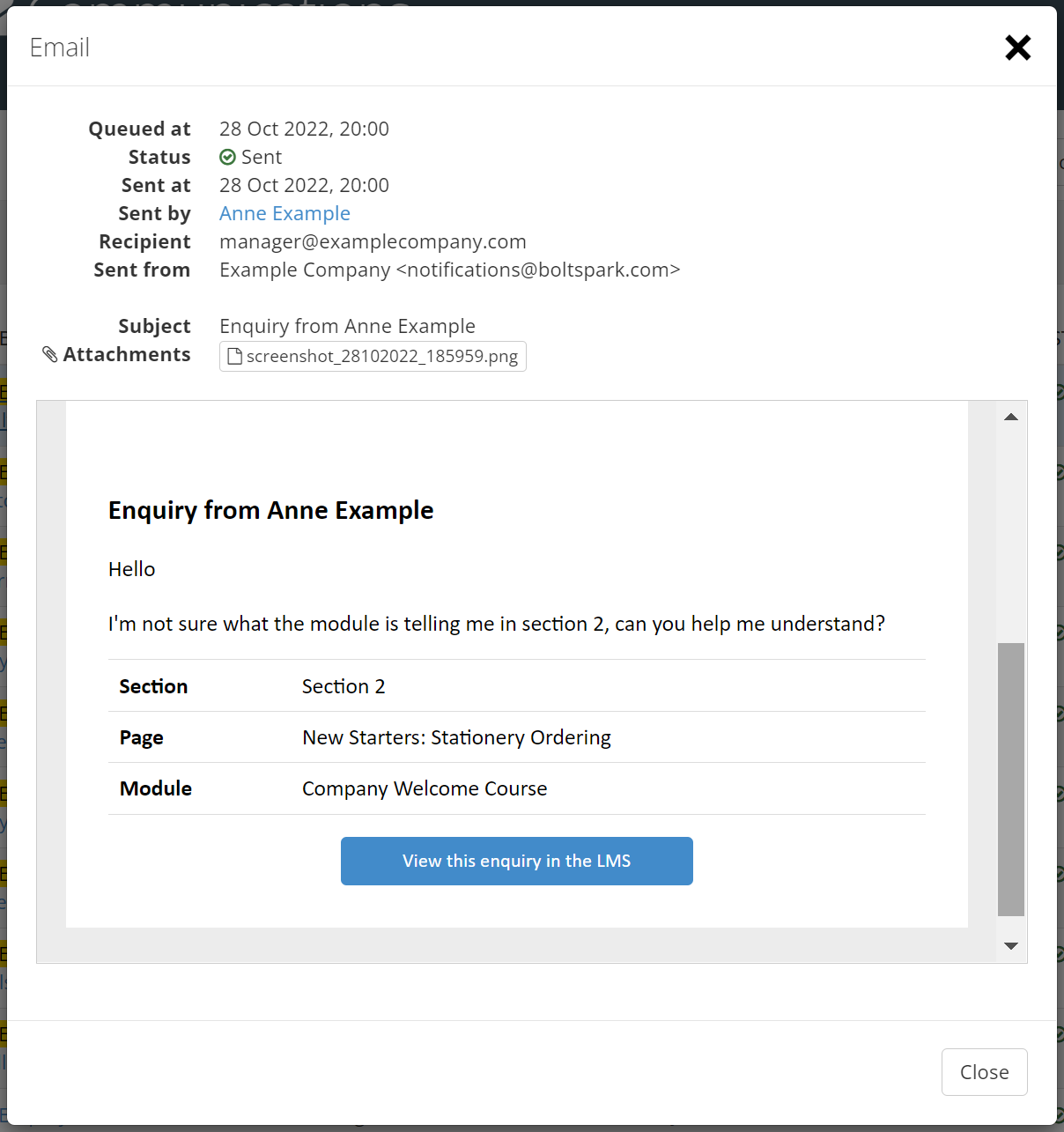This screenshot has height=1132, width=1064.
Task: Click the scrollbar track above the thumb
Action: [1011, 536]
